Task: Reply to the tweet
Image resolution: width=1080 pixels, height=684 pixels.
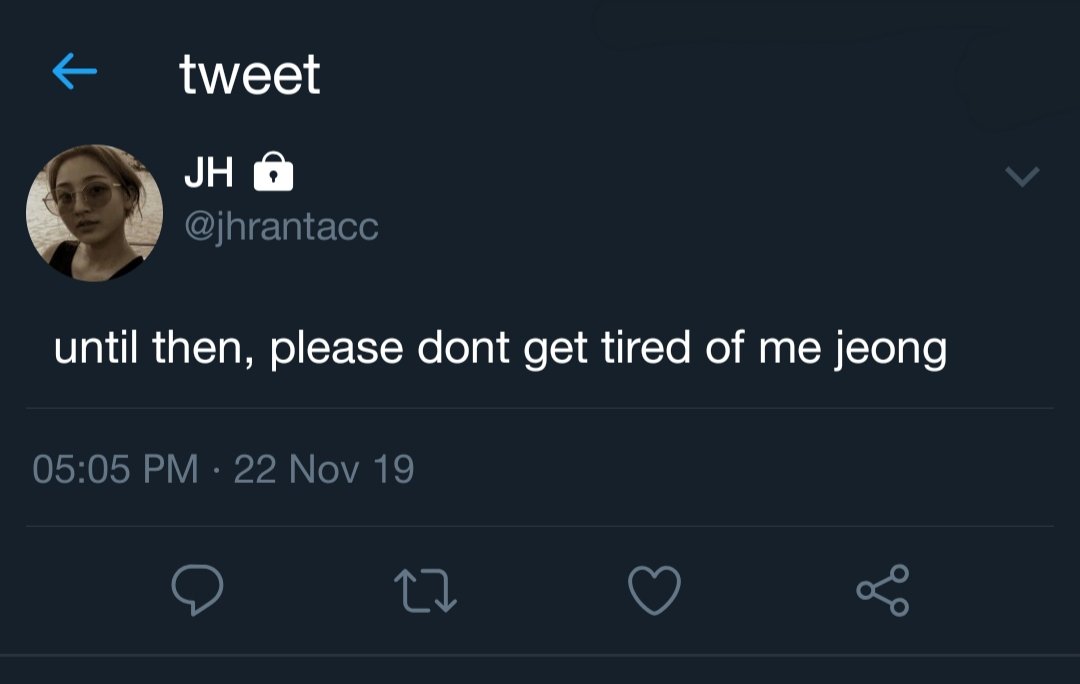Action: click(197, 590)
